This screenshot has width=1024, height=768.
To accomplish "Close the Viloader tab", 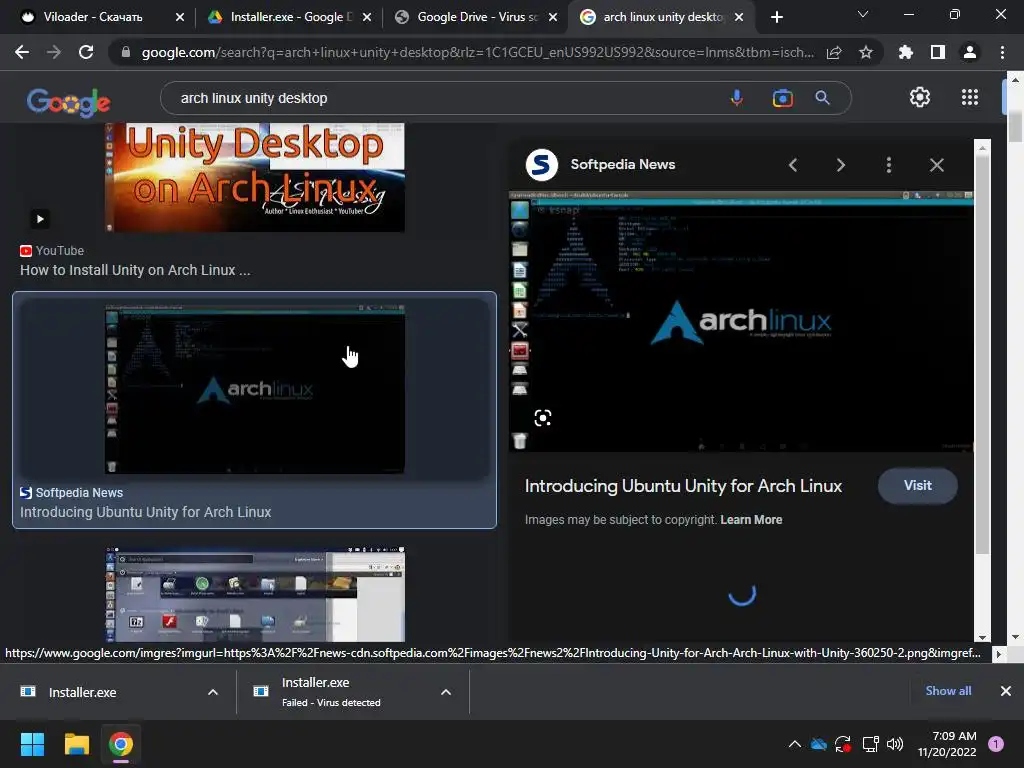I will pyautogui.click(x=180, y=17).
